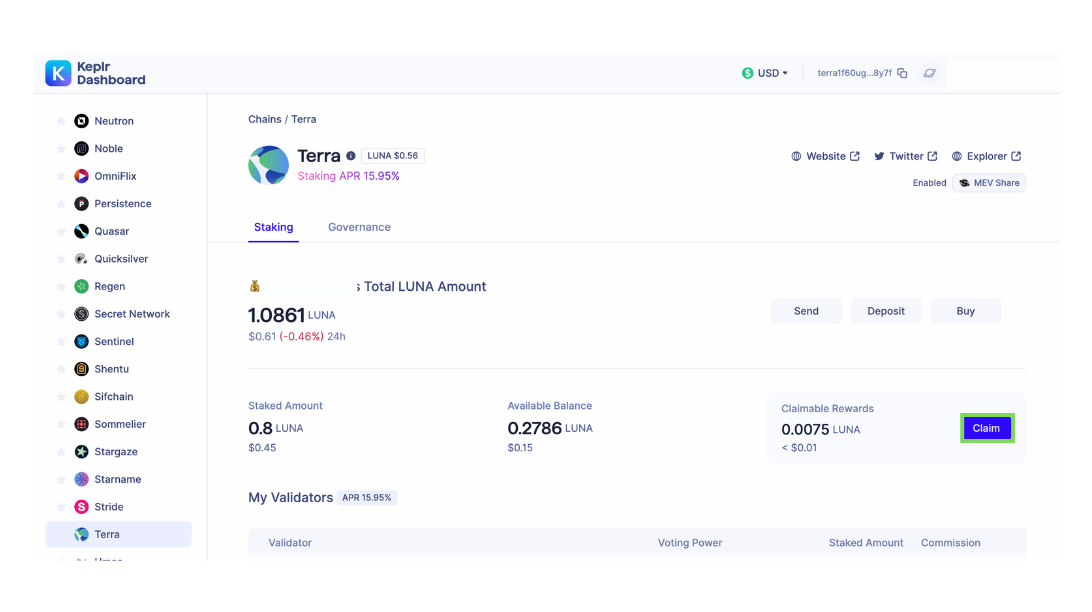Claim the LUNA staking rewards
This screenshot has height=612, width=1092.
click(x=987, y=428)
